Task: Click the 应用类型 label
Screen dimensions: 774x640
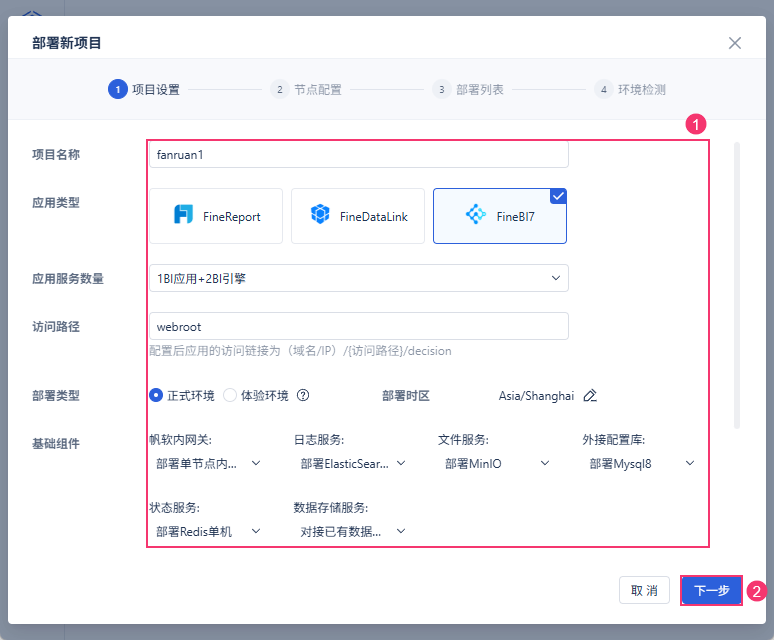Action: [56, 202]
